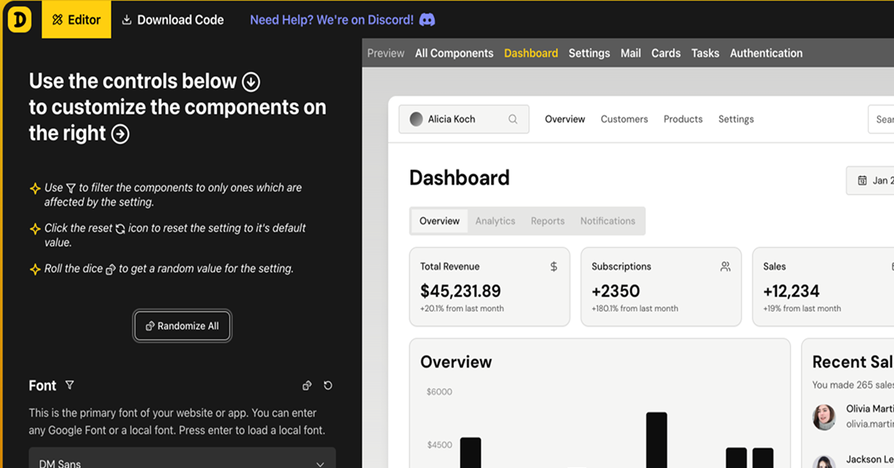
Task: Click the calendar icon next to Jan date
Action: click(x=862, y=181)
